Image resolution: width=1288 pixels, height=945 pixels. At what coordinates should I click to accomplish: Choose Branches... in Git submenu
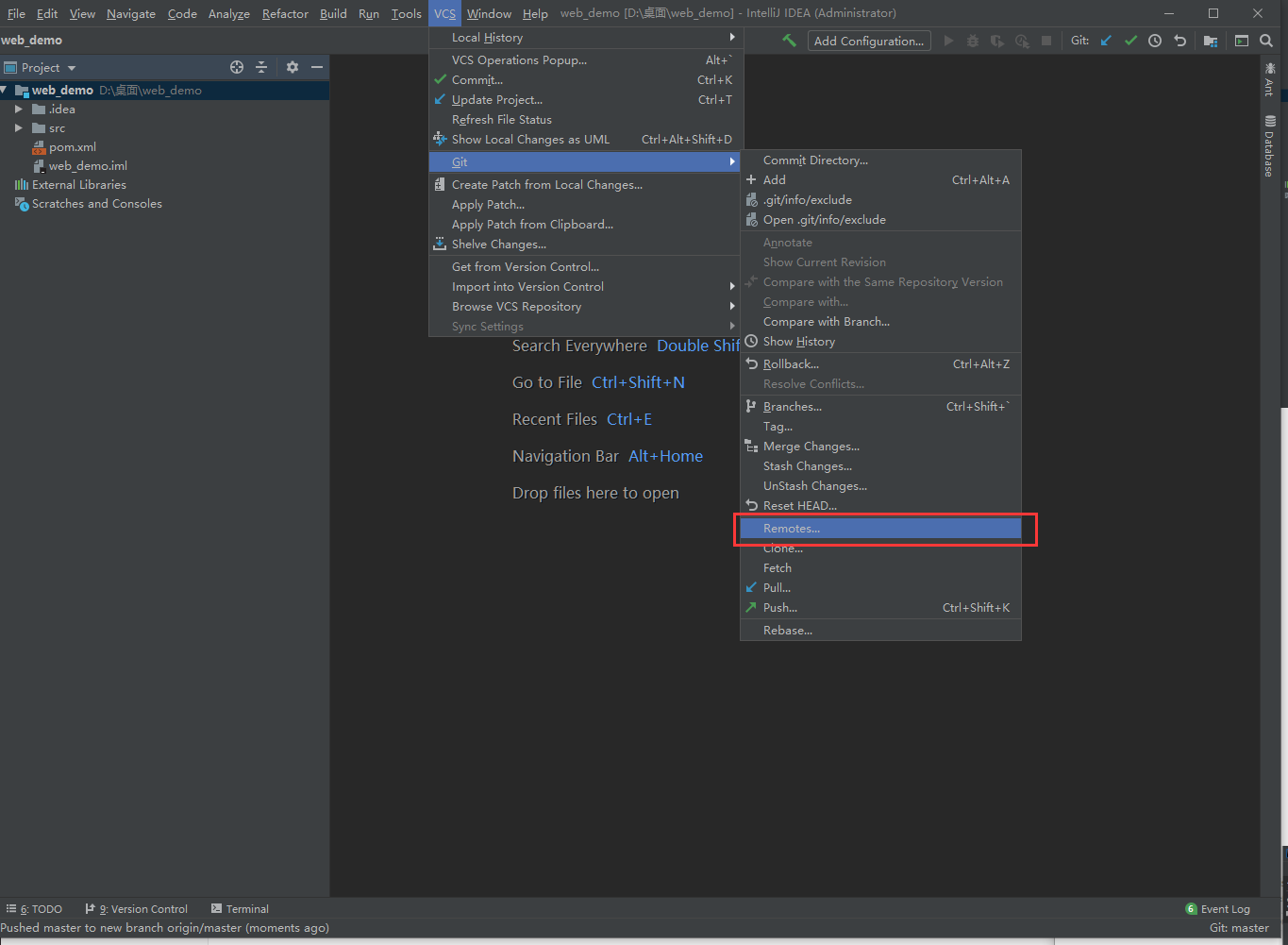pyautogui.click(x=880, y=407)
